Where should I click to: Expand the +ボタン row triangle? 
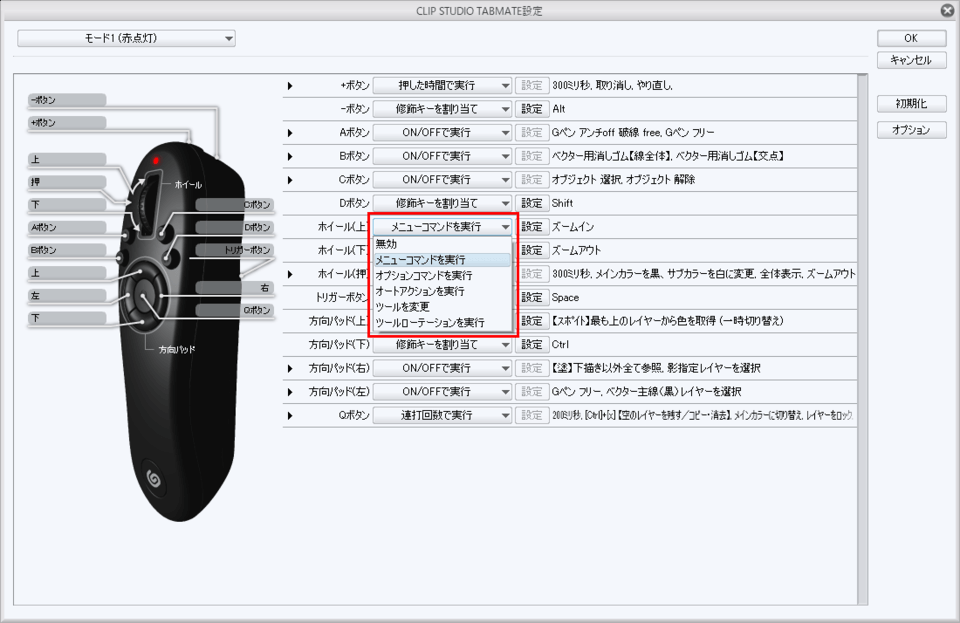pos(290,86)
